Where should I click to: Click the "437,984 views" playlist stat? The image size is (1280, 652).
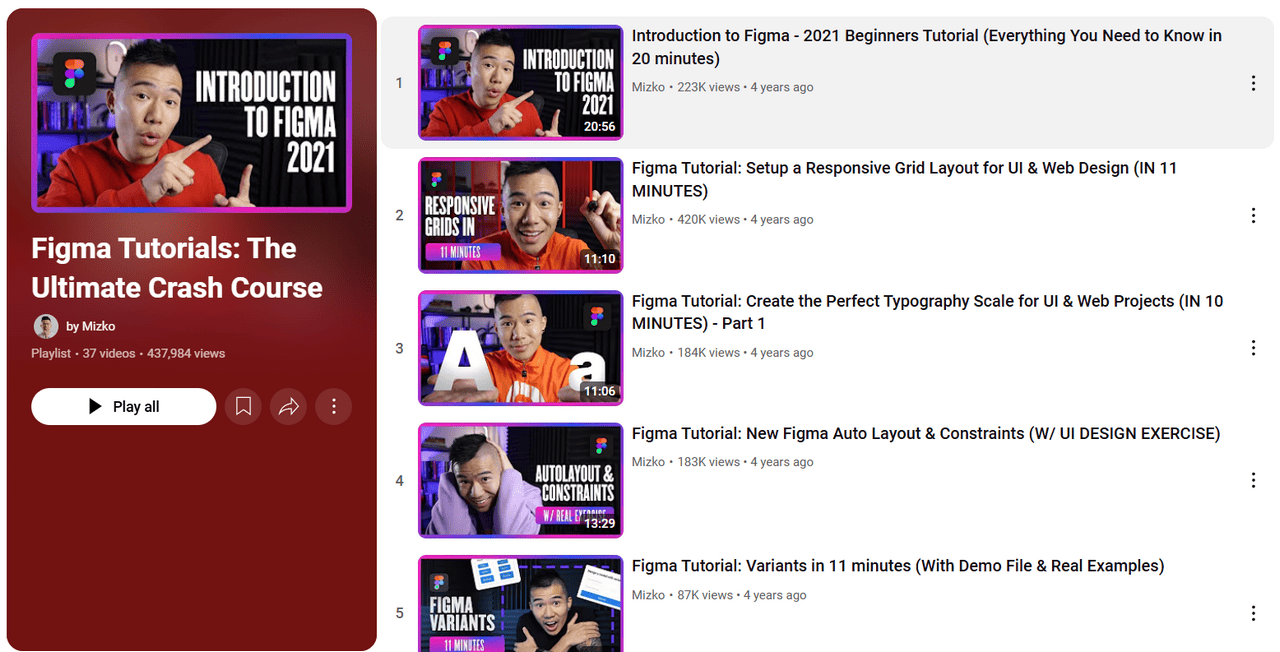[186, 353]
